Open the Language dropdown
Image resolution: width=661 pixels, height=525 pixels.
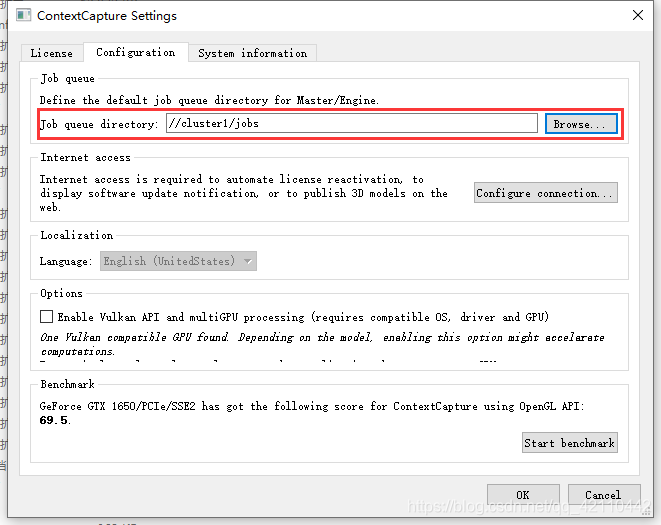point(178,261)
